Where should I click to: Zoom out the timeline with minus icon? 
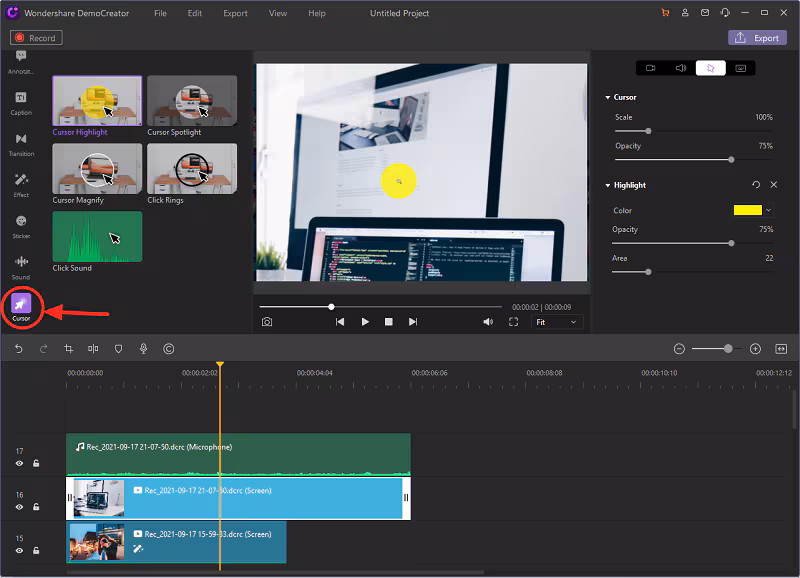pyautogui.click(x=679, y=349)
